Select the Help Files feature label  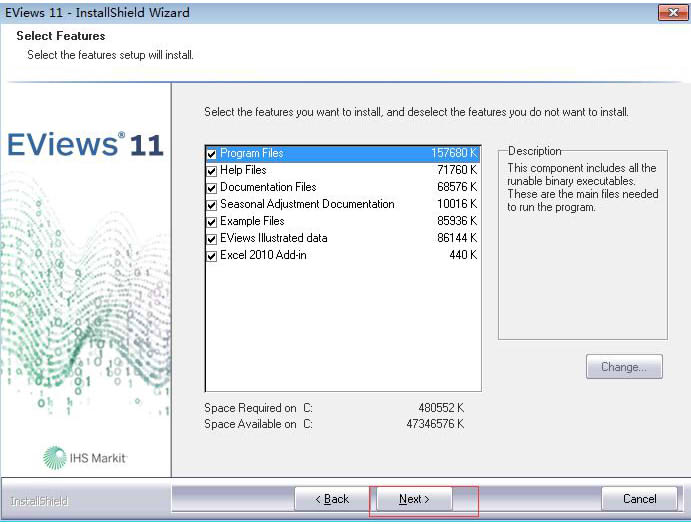coord(243,170)
